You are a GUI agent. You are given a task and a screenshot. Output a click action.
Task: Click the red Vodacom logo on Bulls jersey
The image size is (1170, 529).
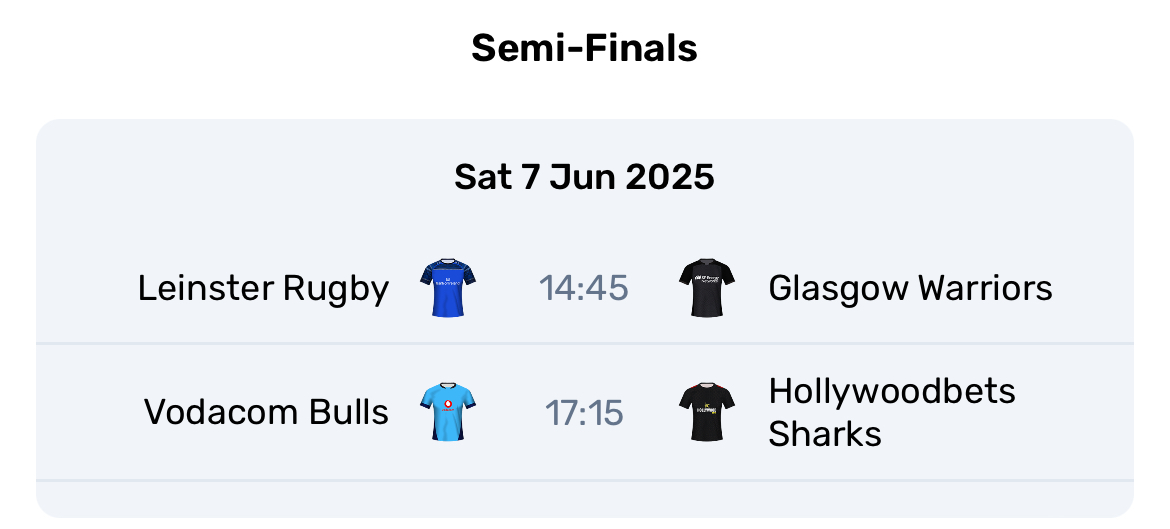click(x=448, y=407)
